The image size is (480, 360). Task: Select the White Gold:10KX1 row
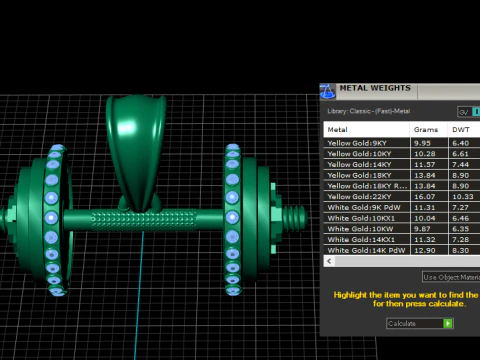coord(402,218)
